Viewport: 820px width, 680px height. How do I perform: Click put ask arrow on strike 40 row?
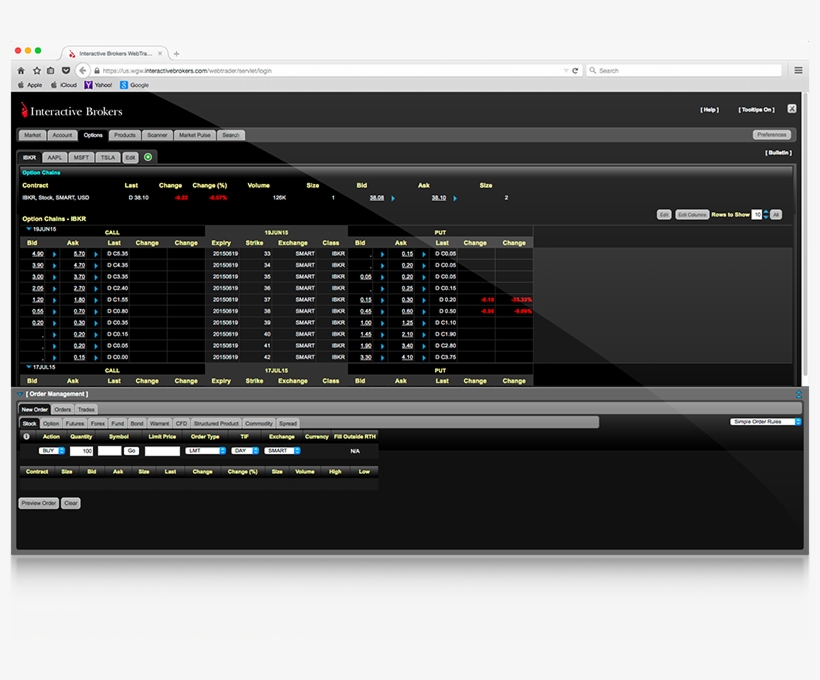[x=424, y=335]
